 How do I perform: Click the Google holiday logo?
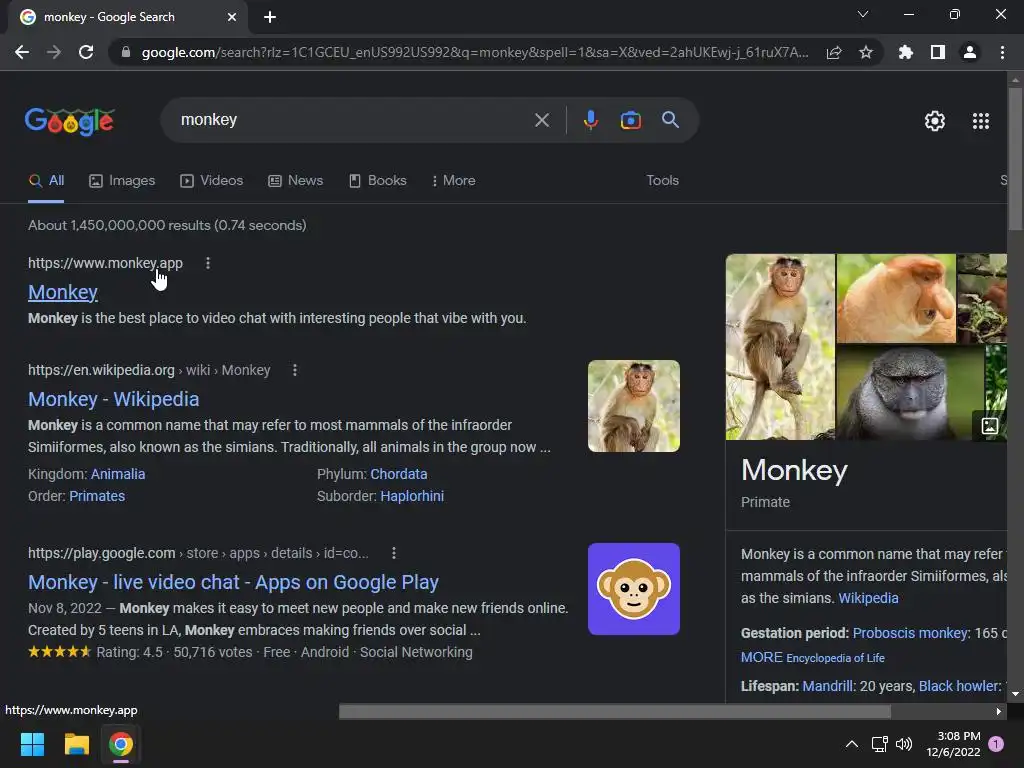coord(70,121)
